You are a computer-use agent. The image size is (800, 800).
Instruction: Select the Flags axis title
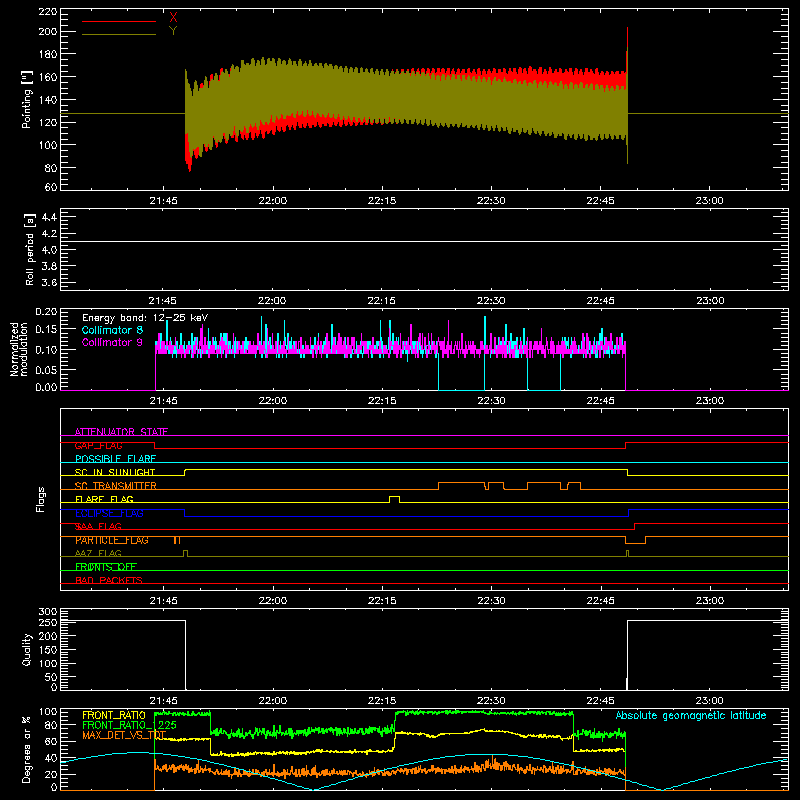[40, 499]
